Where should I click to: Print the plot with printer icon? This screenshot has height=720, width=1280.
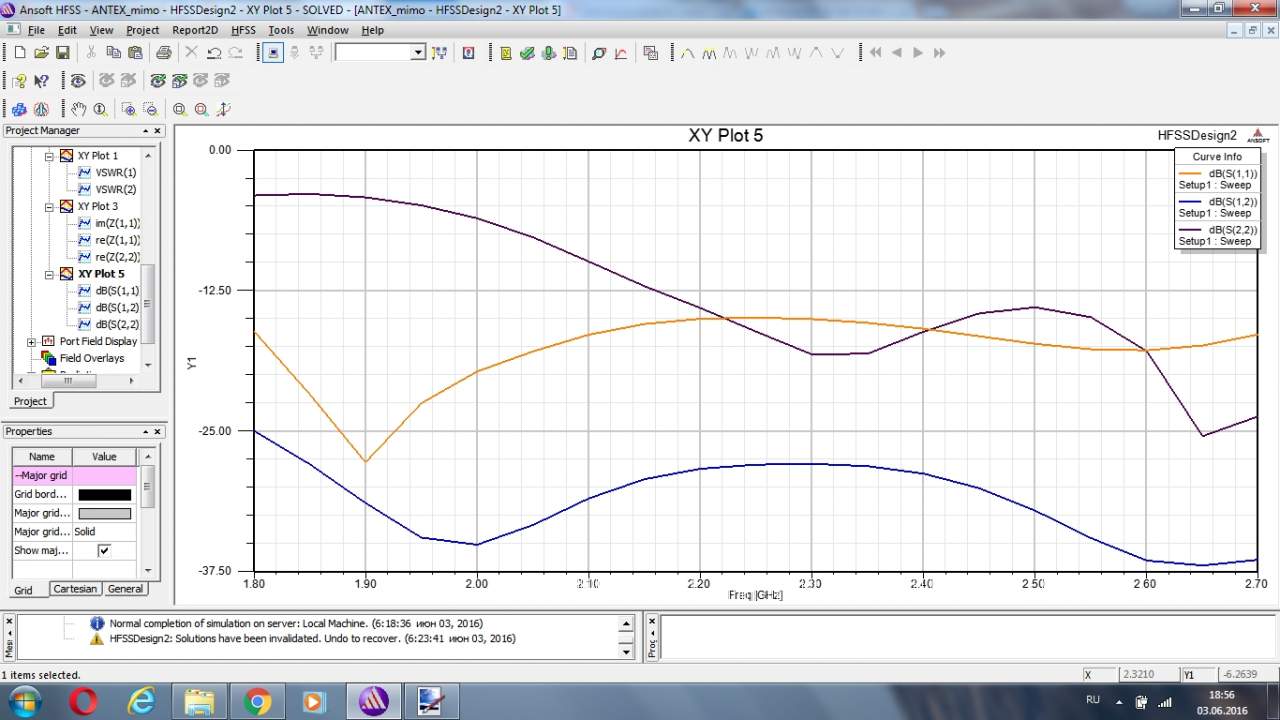(x=163, y=53)
